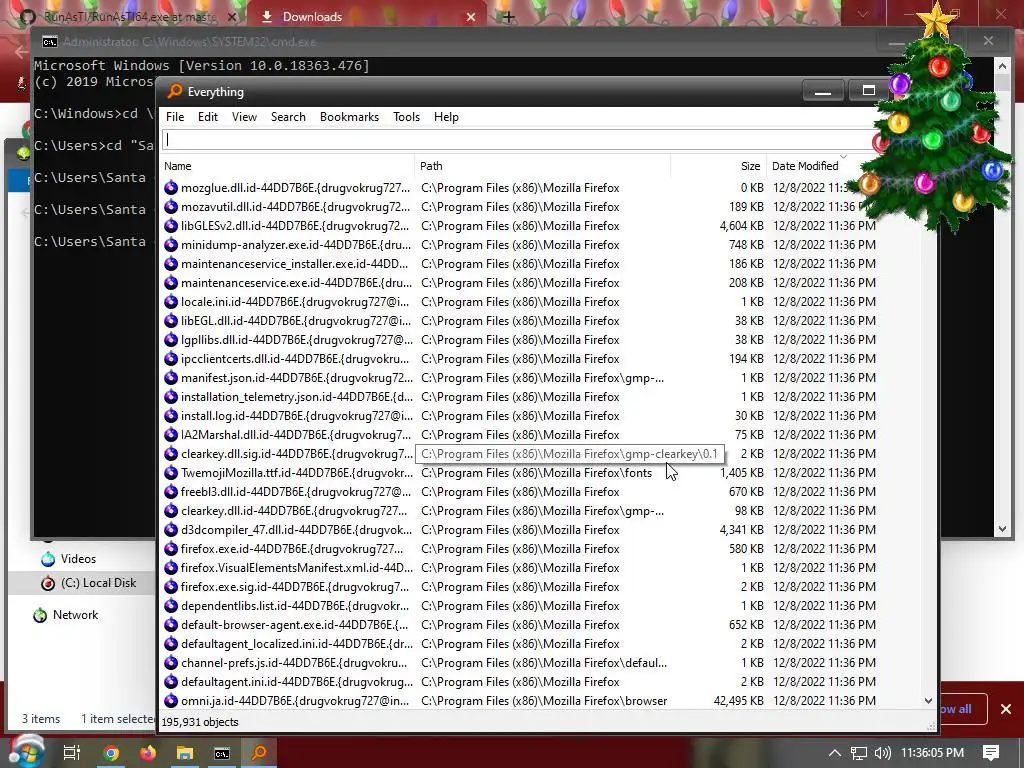The height and width of the screenshot is (768, 1024).
Task: Open Google Chrome from the taskbar
Action: point(111,753)
